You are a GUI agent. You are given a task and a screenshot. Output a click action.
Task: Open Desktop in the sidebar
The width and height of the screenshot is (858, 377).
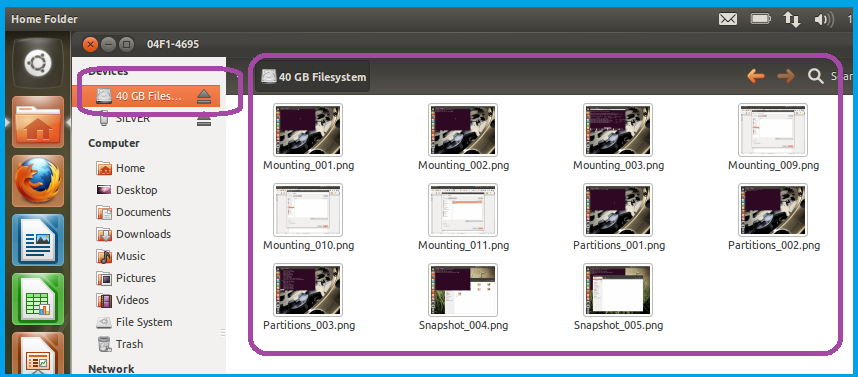(136, 190)
